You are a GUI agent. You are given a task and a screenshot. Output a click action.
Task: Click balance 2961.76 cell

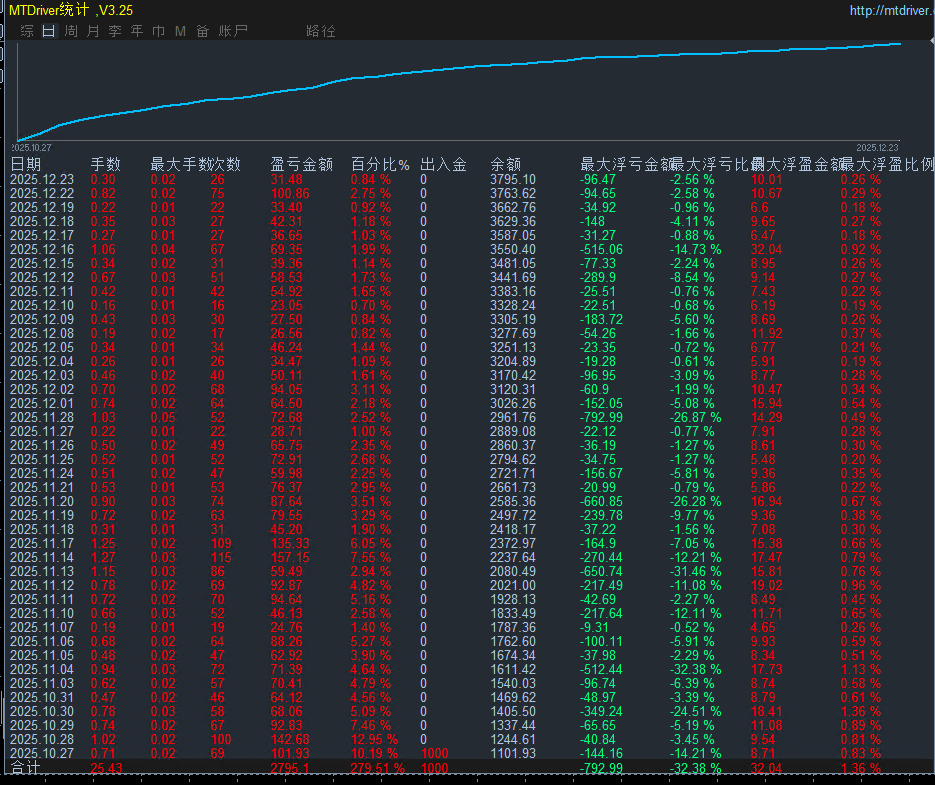(x=513, y=418)
